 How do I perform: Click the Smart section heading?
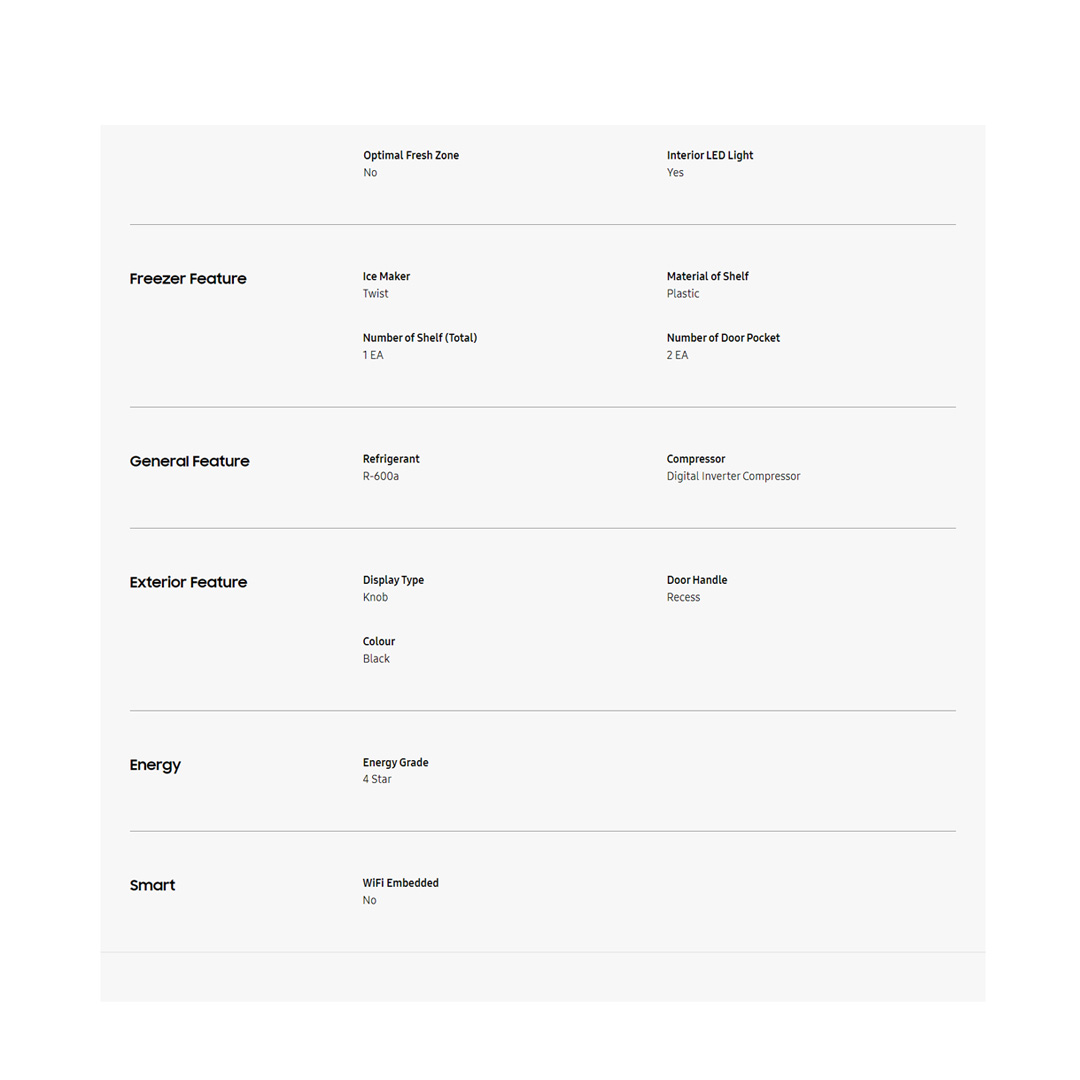pos(152,885)
